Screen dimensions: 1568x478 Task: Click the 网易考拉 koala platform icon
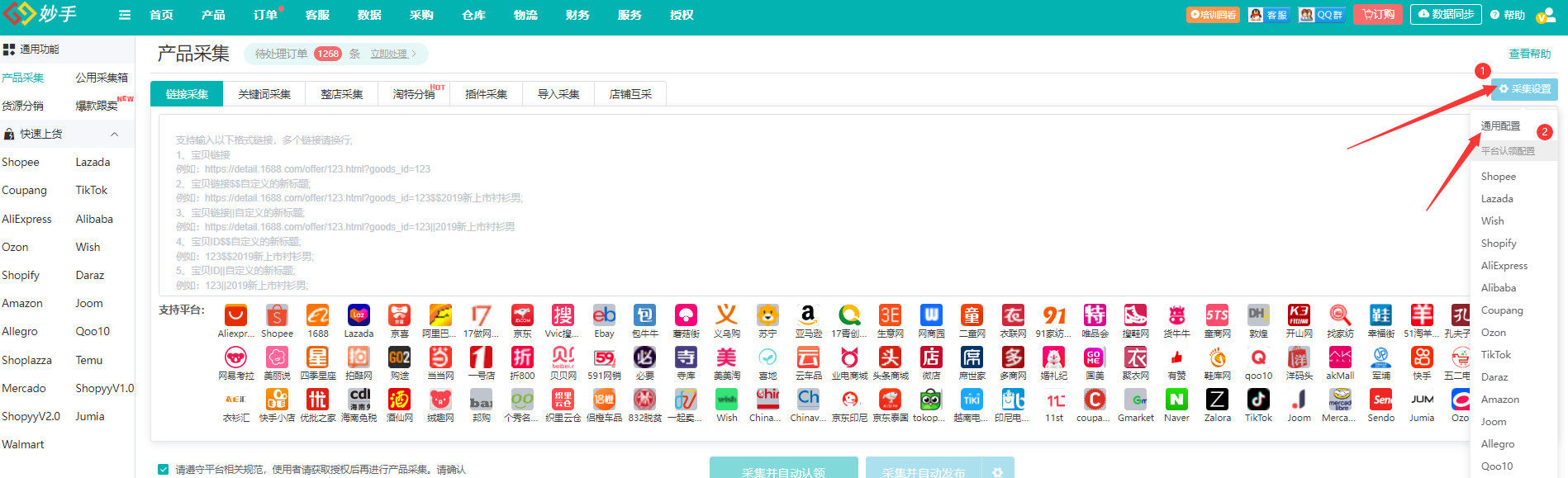pyautogui.click(x=235, y=357)
